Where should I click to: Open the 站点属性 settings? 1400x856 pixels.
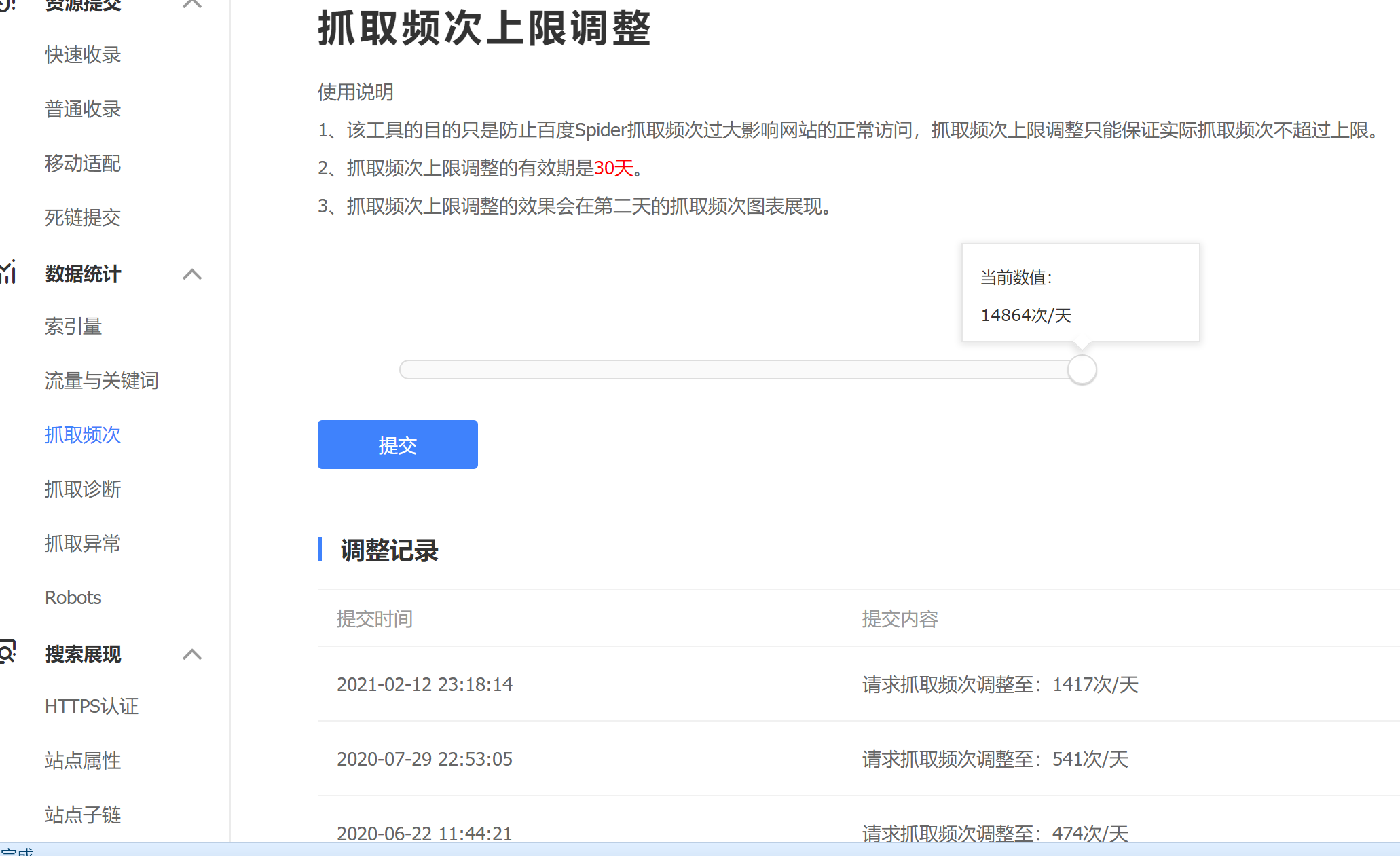click(x=82, y=760)
